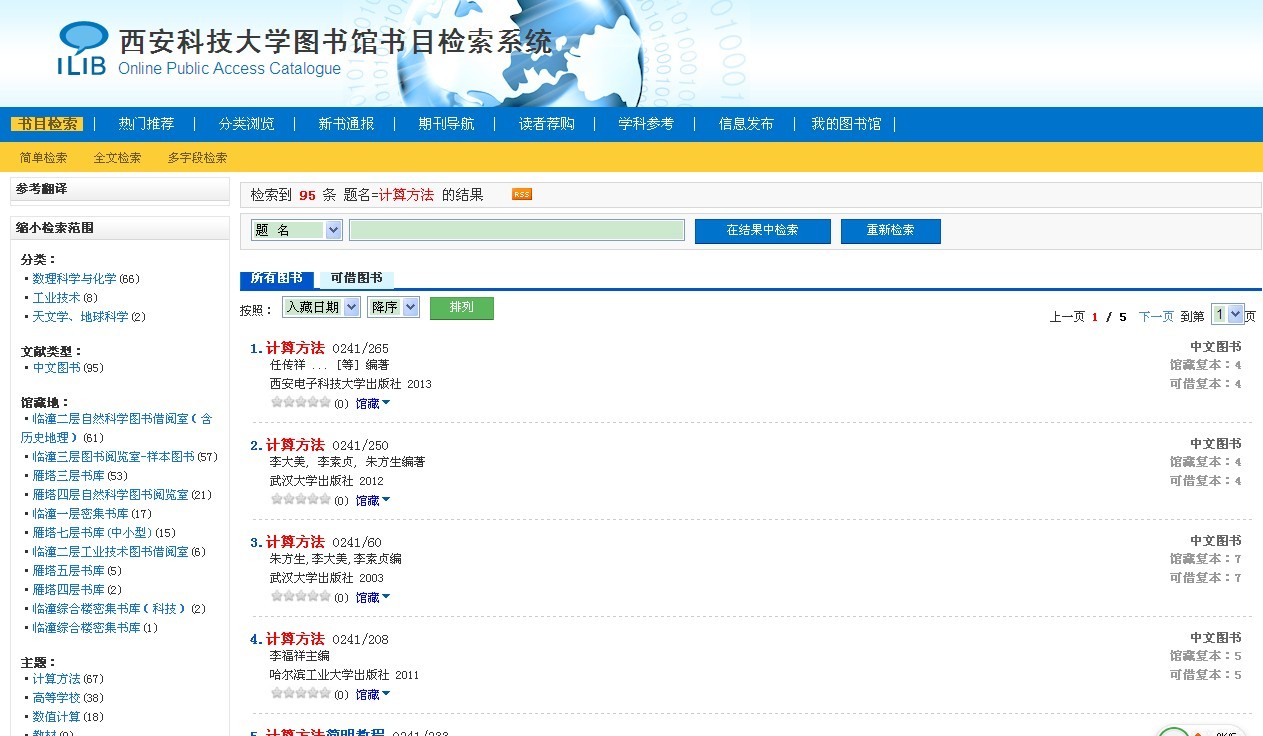The image size is (1263, 736).
Task: Open the 降序 sort order dropdown
Action: (393, 307)
